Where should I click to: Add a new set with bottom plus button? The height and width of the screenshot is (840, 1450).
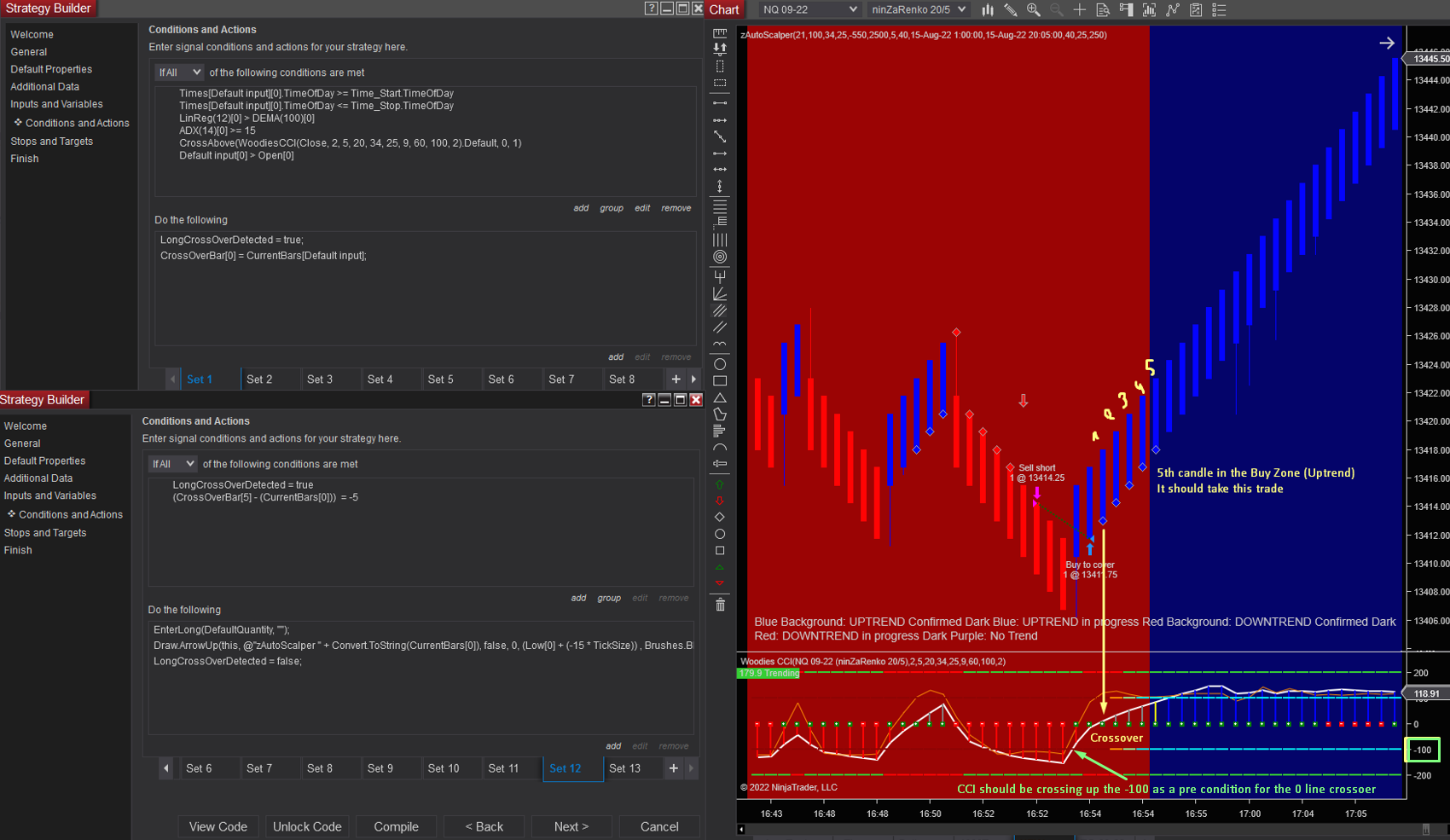pyautogui.click(x=674, y=768)
